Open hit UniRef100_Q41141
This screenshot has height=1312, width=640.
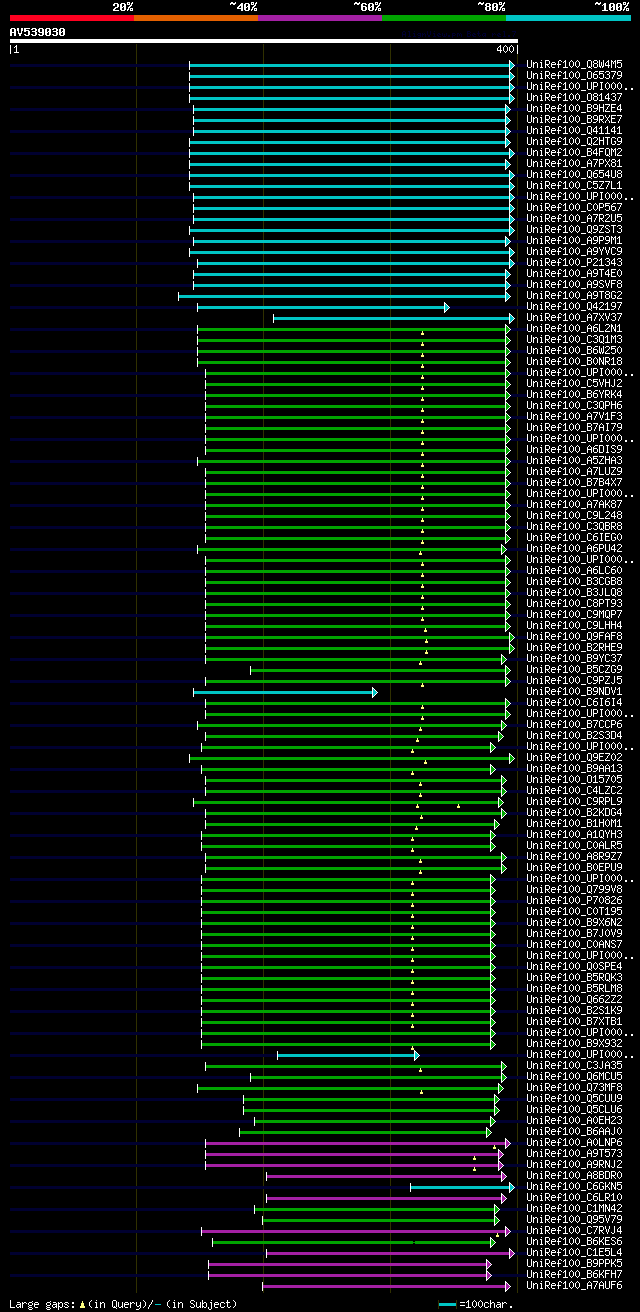click(574, 131)
